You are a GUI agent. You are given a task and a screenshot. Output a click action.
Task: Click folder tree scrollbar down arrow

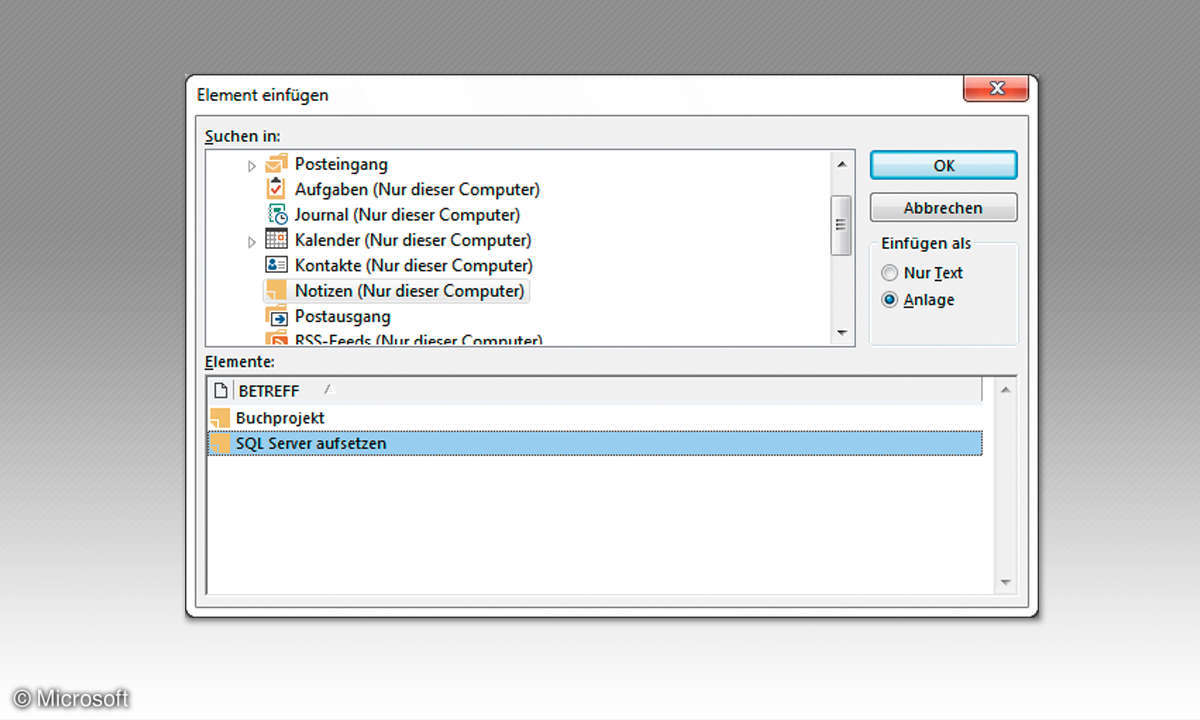click(x=842, y=333)
